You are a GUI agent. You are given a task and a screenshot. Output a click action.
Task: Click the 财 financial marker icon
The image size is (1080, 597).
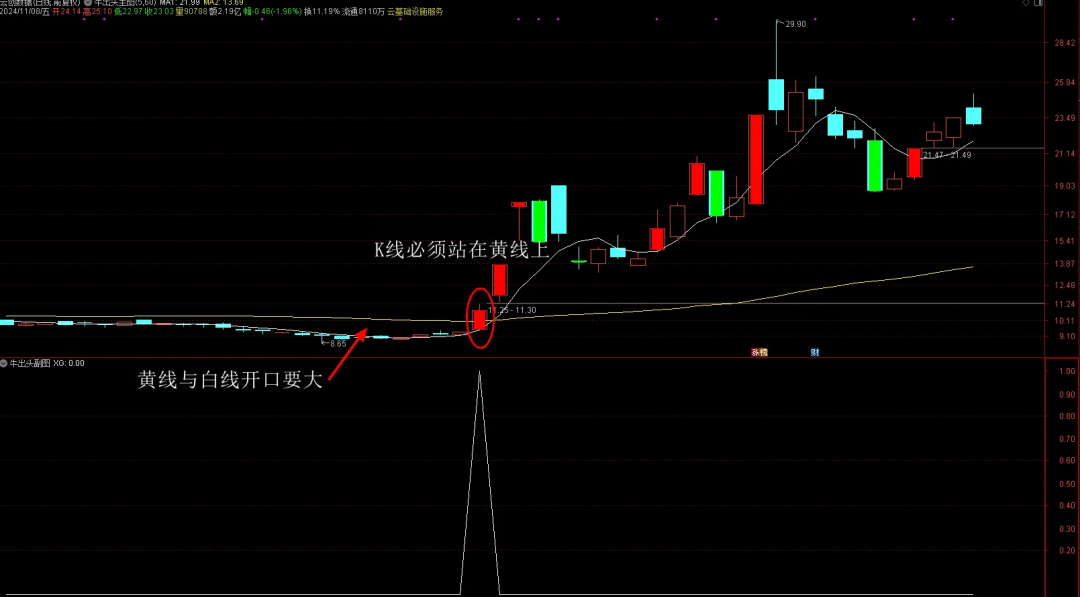pyautogui.click(x=815, y=352)
